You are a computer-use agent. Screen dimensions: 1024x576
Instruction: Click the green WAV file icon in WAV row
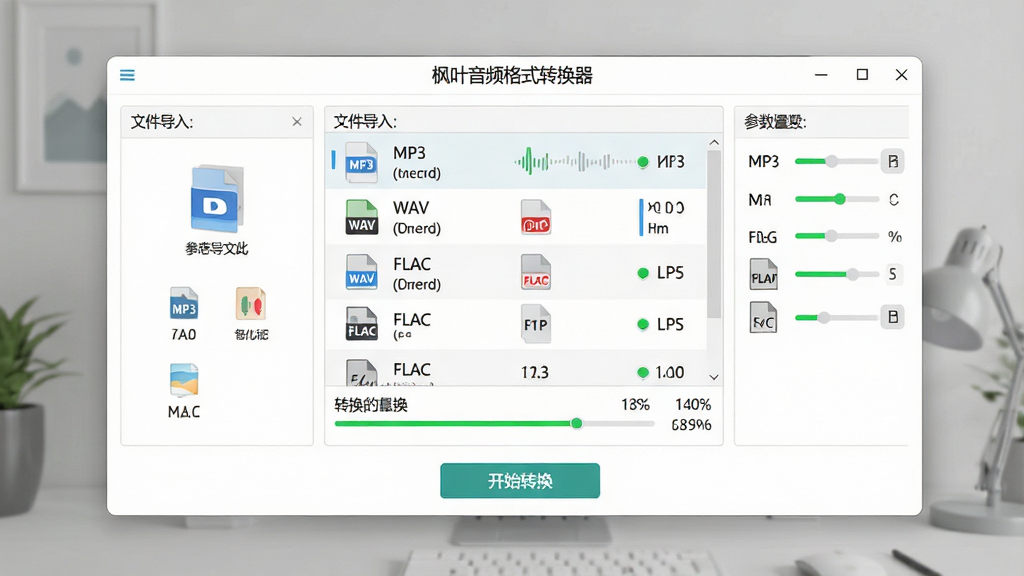pyautogui.click(x=361, y=217)
